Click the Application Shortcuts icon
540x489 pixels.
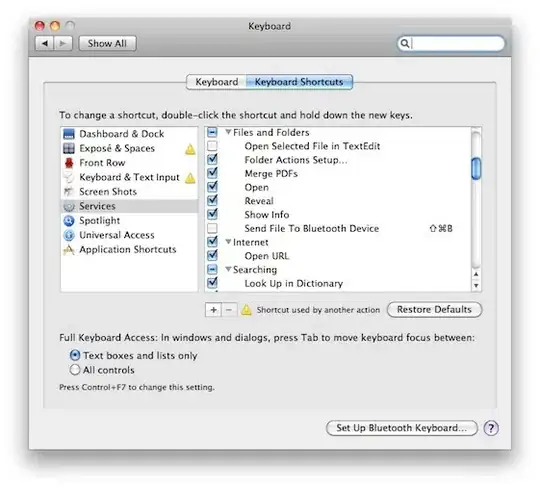(69, 250)
